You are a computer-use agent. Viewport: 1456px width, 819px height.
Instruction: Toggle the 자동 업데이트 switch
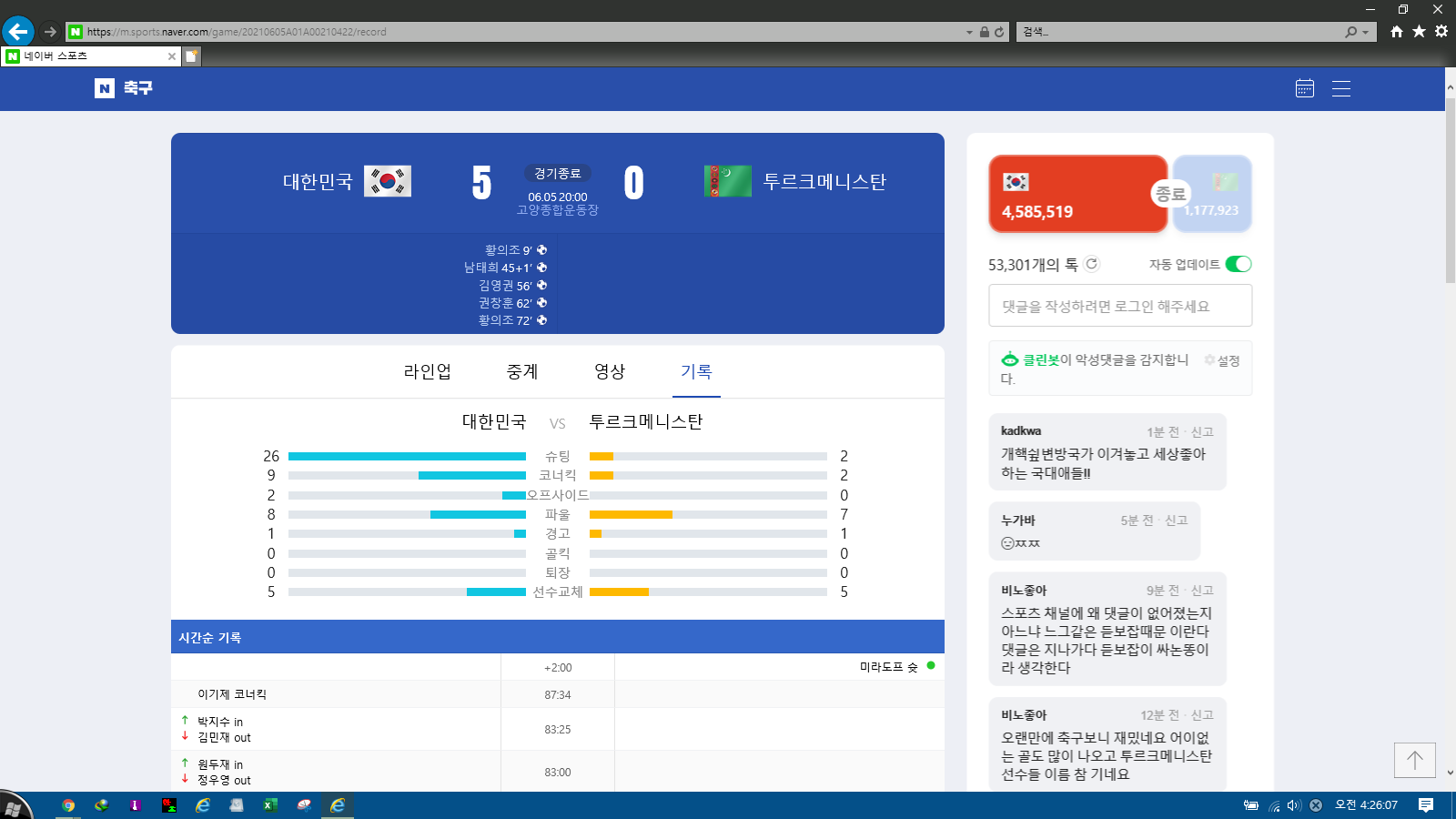coord(1239,264)
